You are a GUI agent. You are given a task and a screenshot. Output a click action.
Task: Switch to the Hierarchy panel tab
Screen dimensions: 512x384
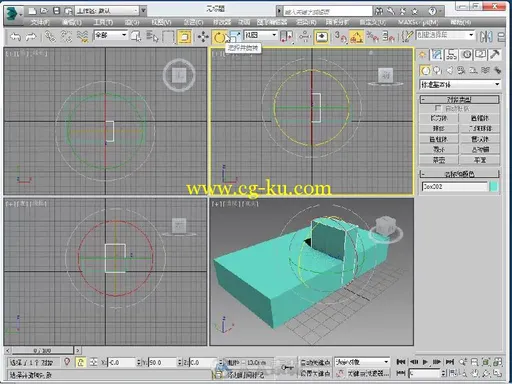pyautogui.click(x=452, y=55)
